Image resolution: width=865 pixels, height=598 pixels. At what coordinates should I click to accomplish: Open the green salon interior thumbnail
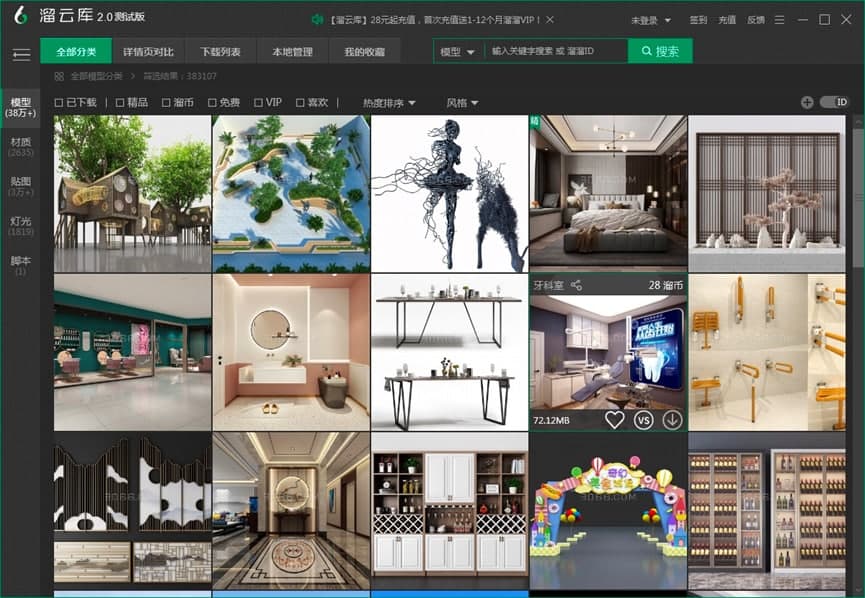click(132, 353)
